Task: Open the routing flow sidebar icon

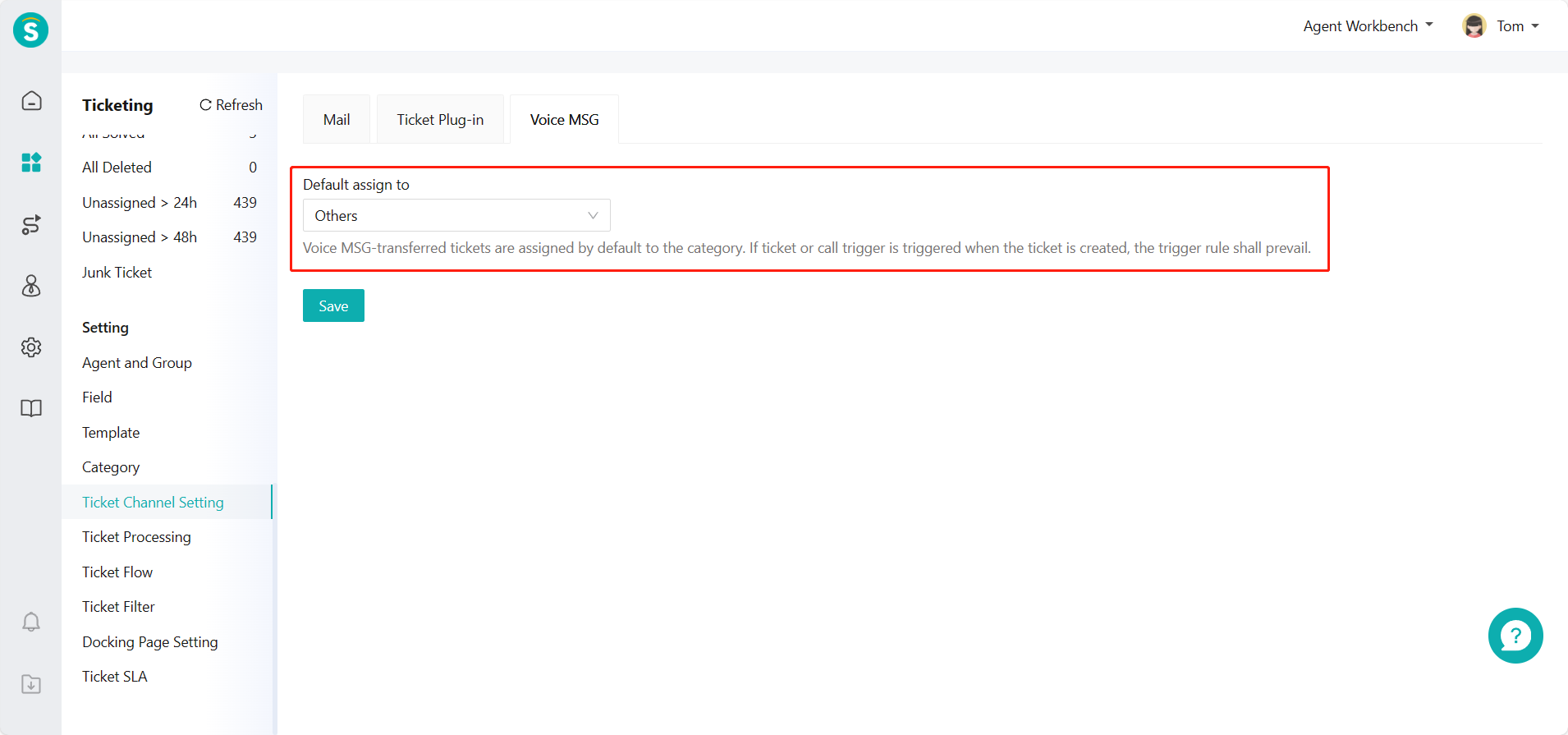Action: tap(31, 224)
